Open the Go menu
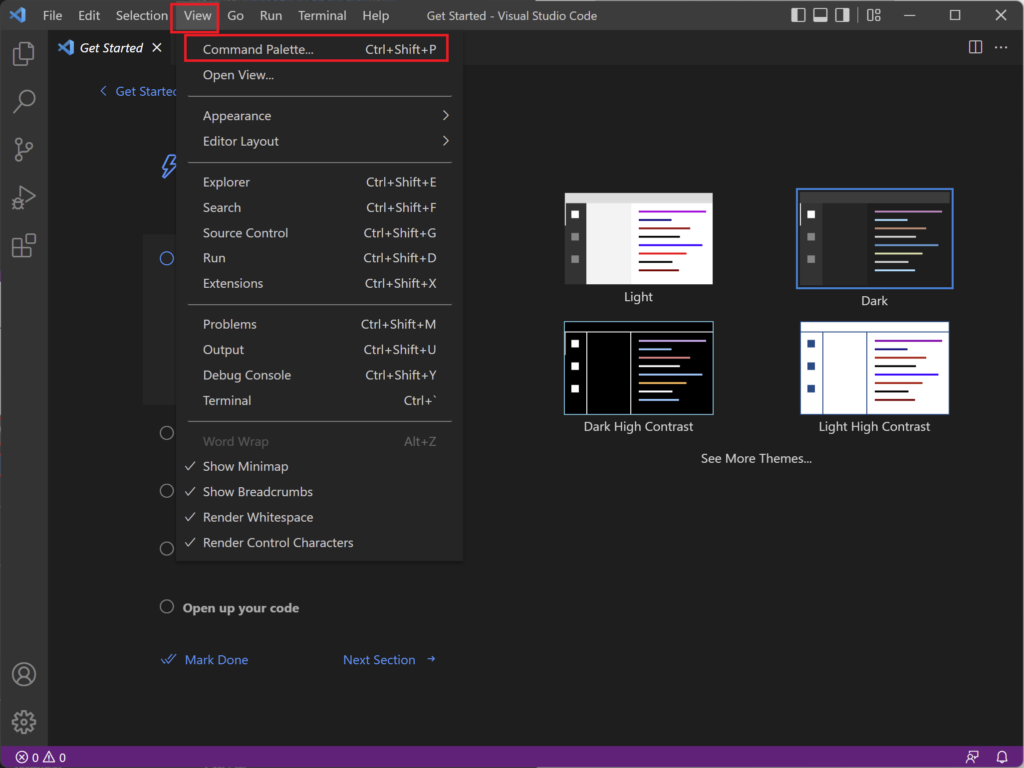The image size is (1024, 768). pos(235,15)
